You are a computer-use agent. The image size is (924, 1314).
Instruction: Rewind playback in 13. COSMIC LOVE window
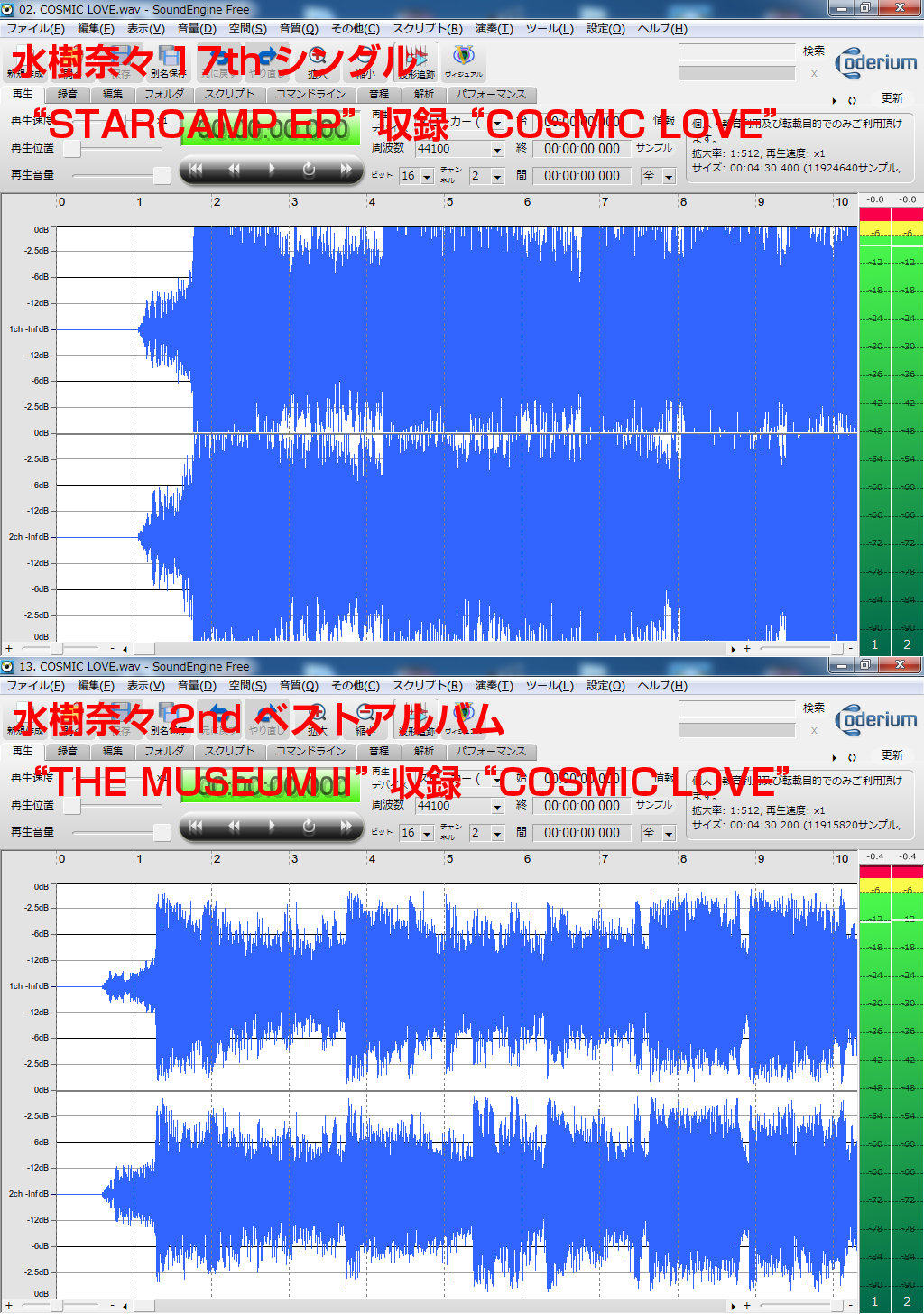coord(234,827)
